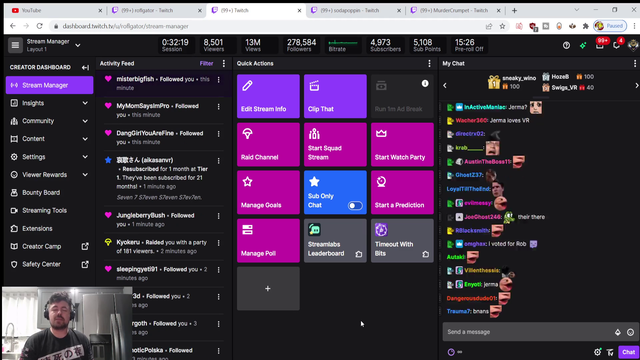Open channel points icon below chat
Viewport: 640px width, 360px height.
451,352
